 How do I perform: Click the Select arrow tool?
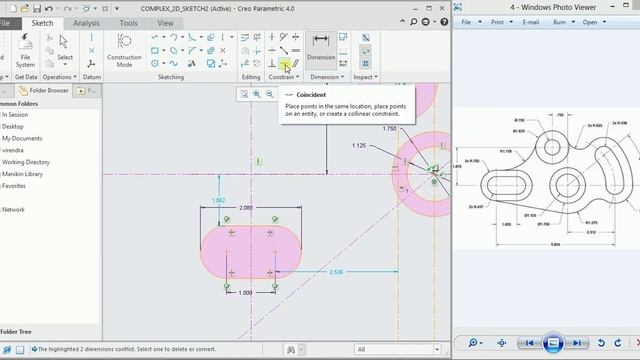[x=64, y=42]
